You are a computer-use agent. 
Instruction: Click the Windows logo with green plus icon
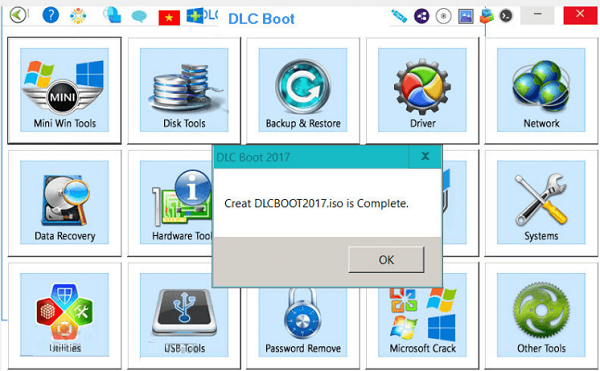click(x=195, y=16)
